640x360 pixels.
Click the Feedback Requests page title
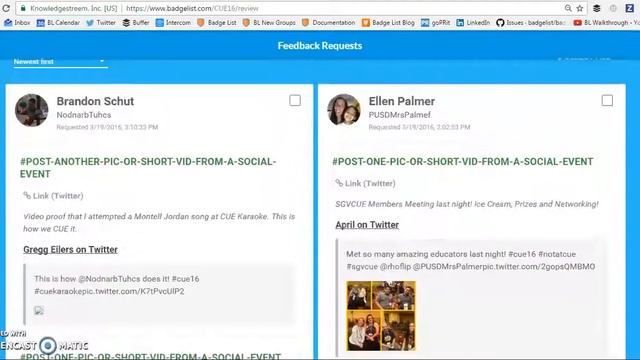point(320,46)
